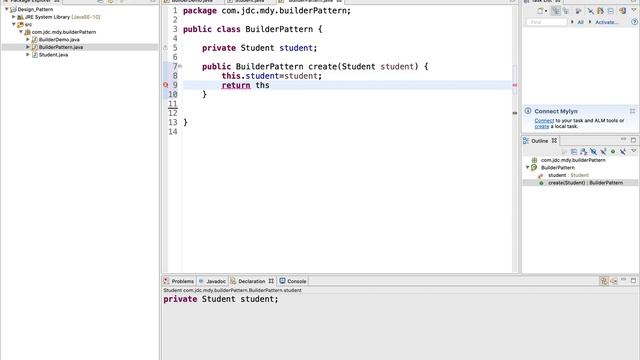Open the arrow dropdown beside All
Screen dimensions: 640x360
tap(572, 22)
